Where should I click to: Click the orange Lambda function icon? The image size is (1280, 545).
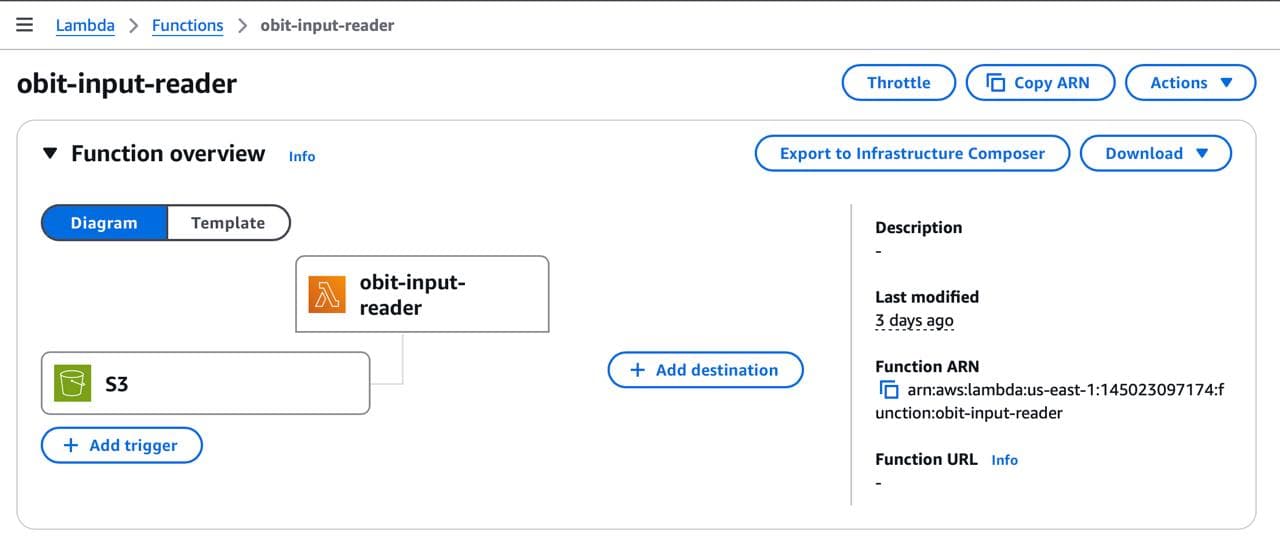(327, 295)
